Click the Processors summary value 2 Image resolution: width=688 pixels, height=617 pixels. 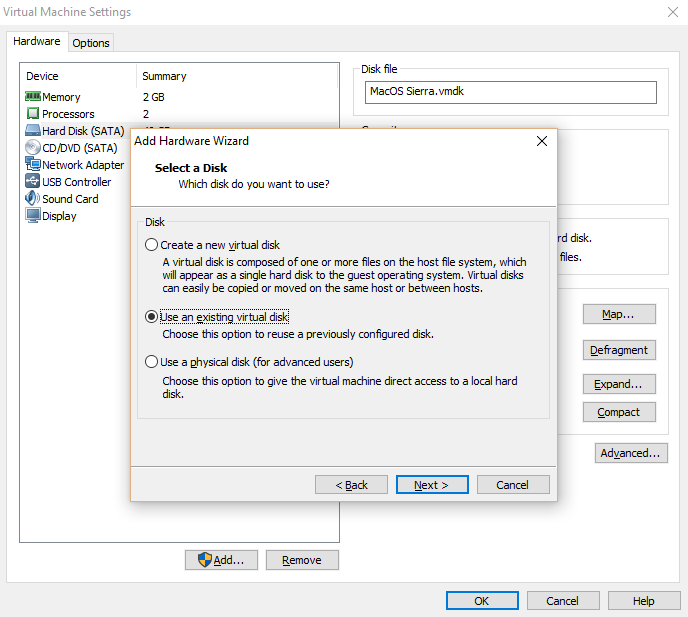[146, 114]
